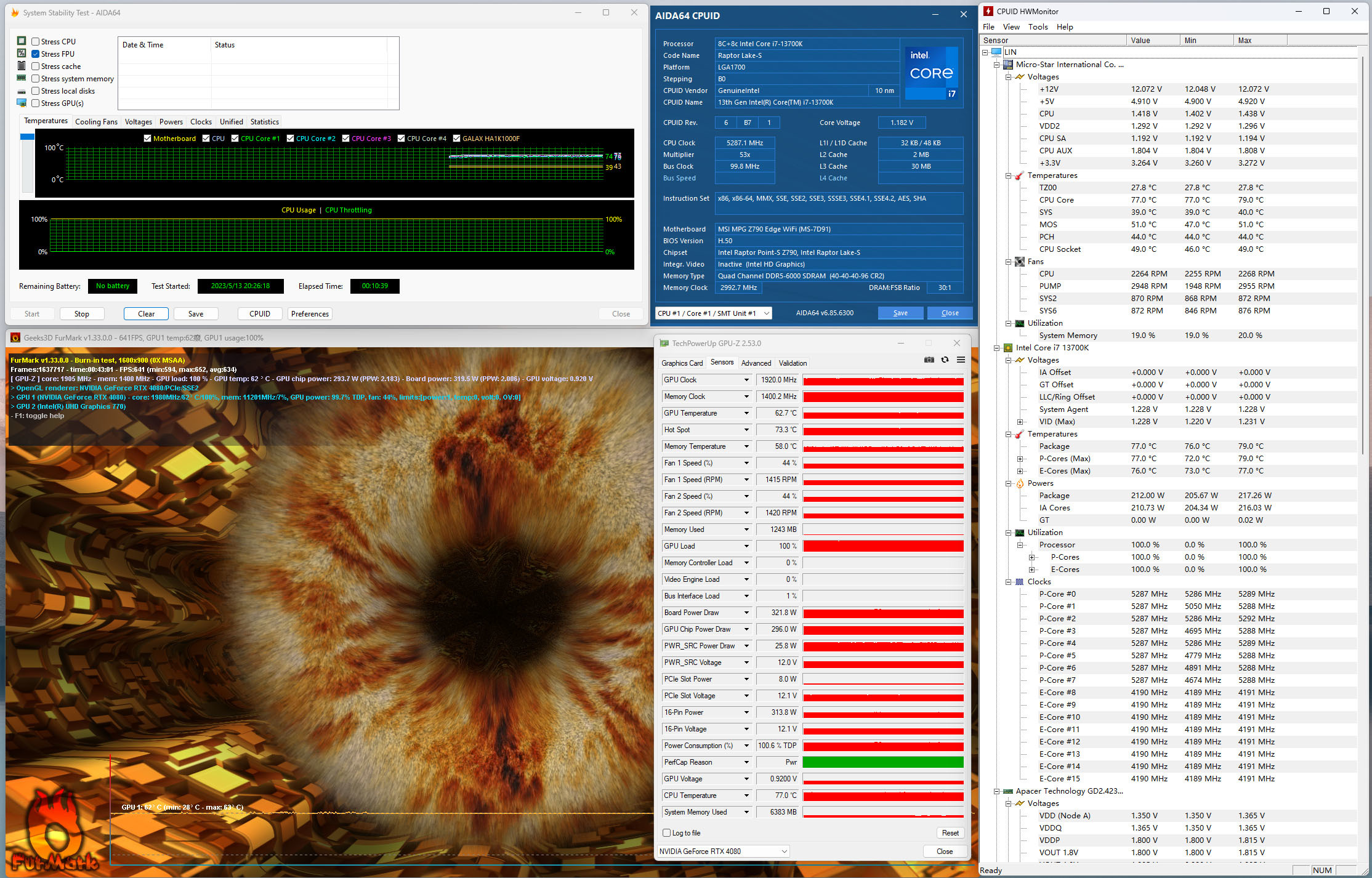The height and width of the screenshot is (878, 1372).
Task: Click the GPU-Z refresh icon
Action: (945, 360)
